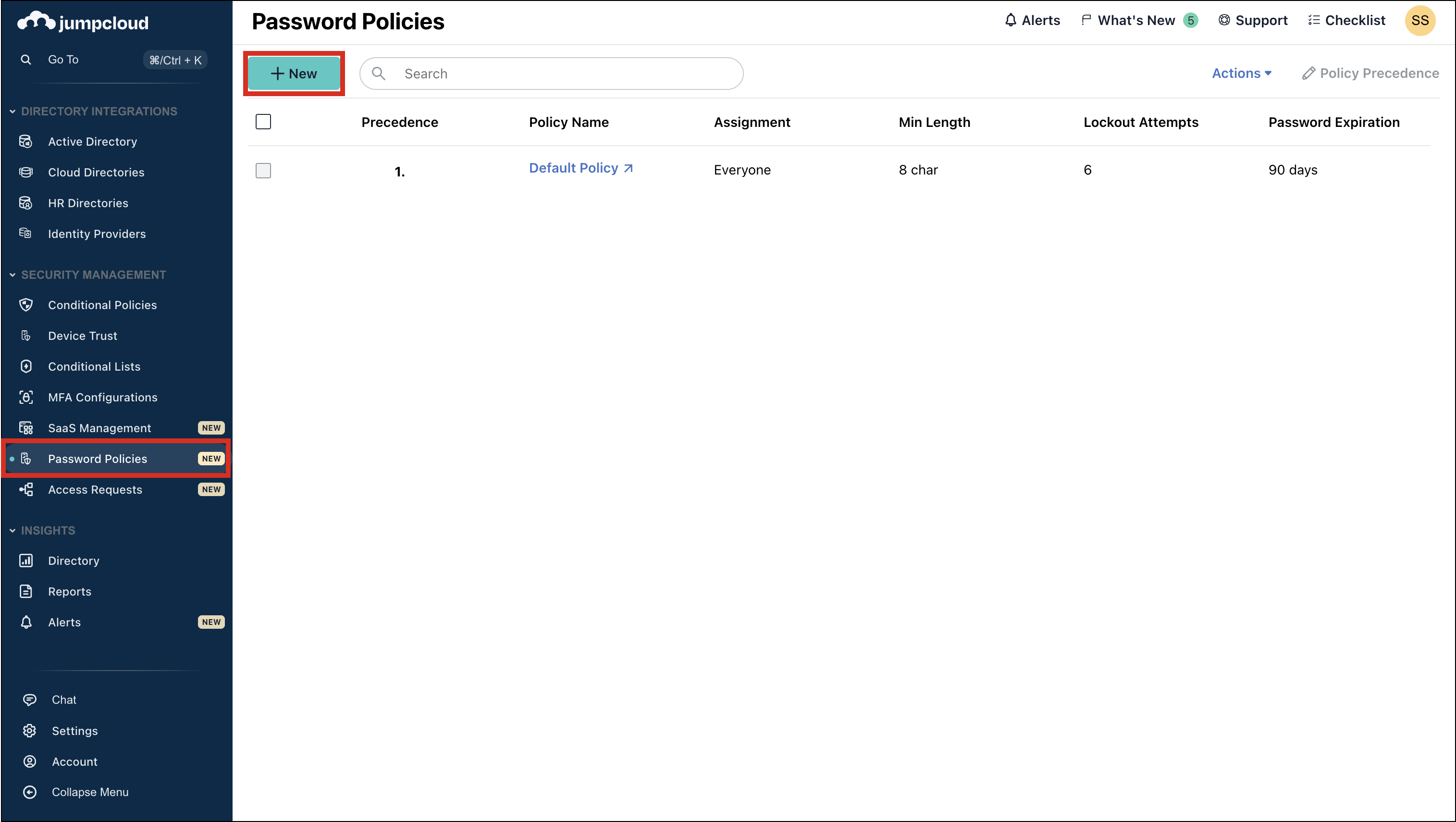Open What's New notifications
The width and height of the screenshot is (1456, 822).
click(1139, 20)
